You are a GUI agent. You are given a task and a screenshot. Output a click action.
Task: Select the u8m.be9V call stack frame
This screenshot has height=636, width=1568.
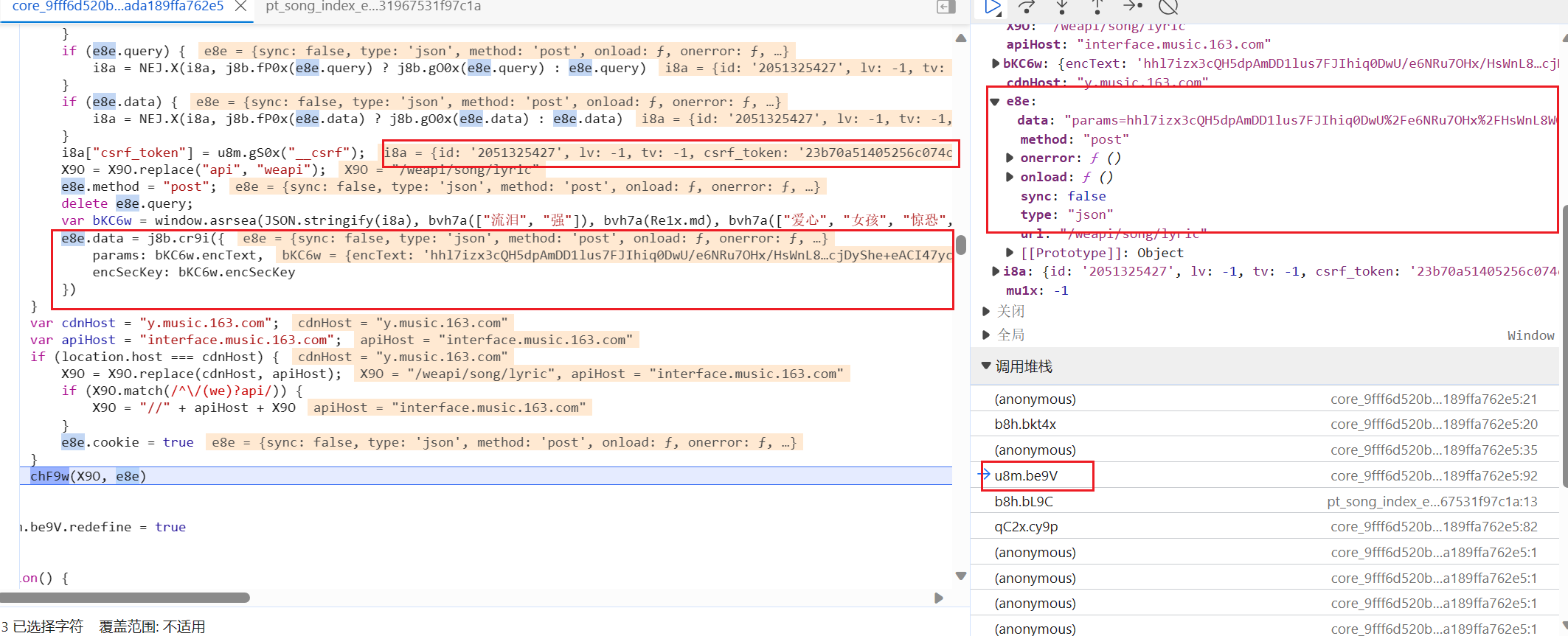click(x=1026, y=476)
